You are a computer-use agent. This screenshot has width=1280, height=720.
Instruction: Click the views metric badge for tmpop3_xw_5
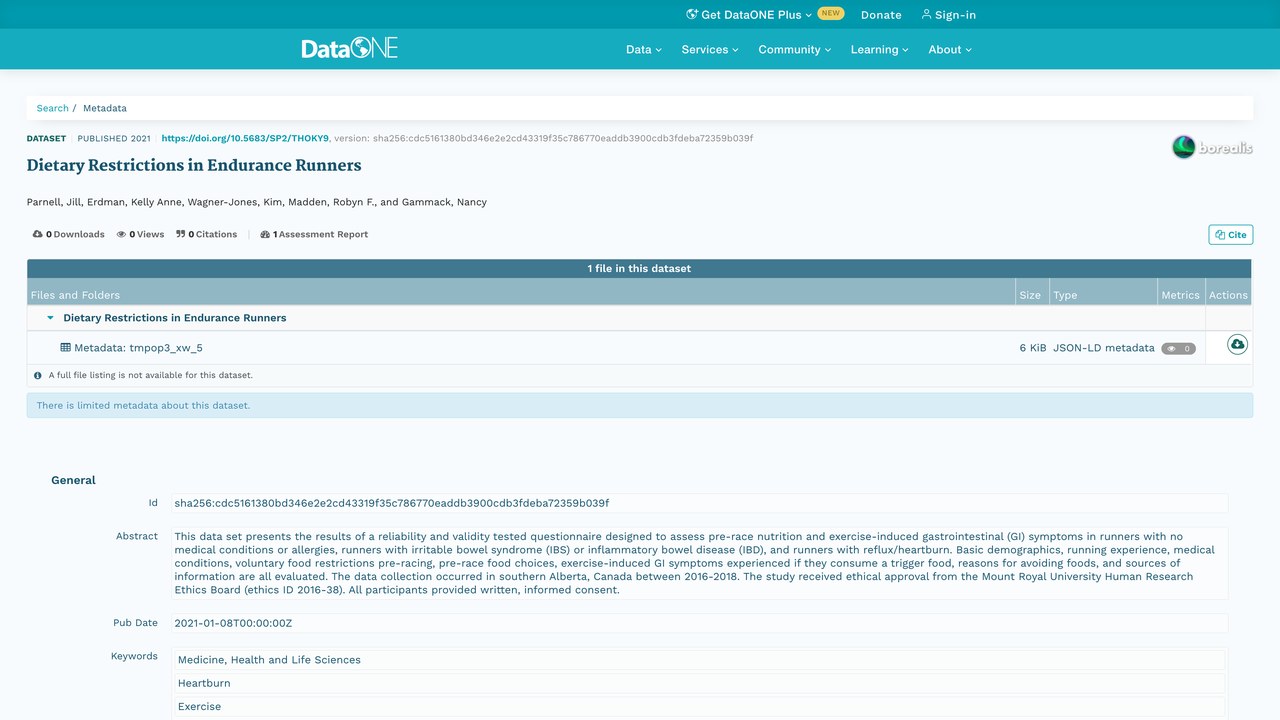tap(1178, 349)
